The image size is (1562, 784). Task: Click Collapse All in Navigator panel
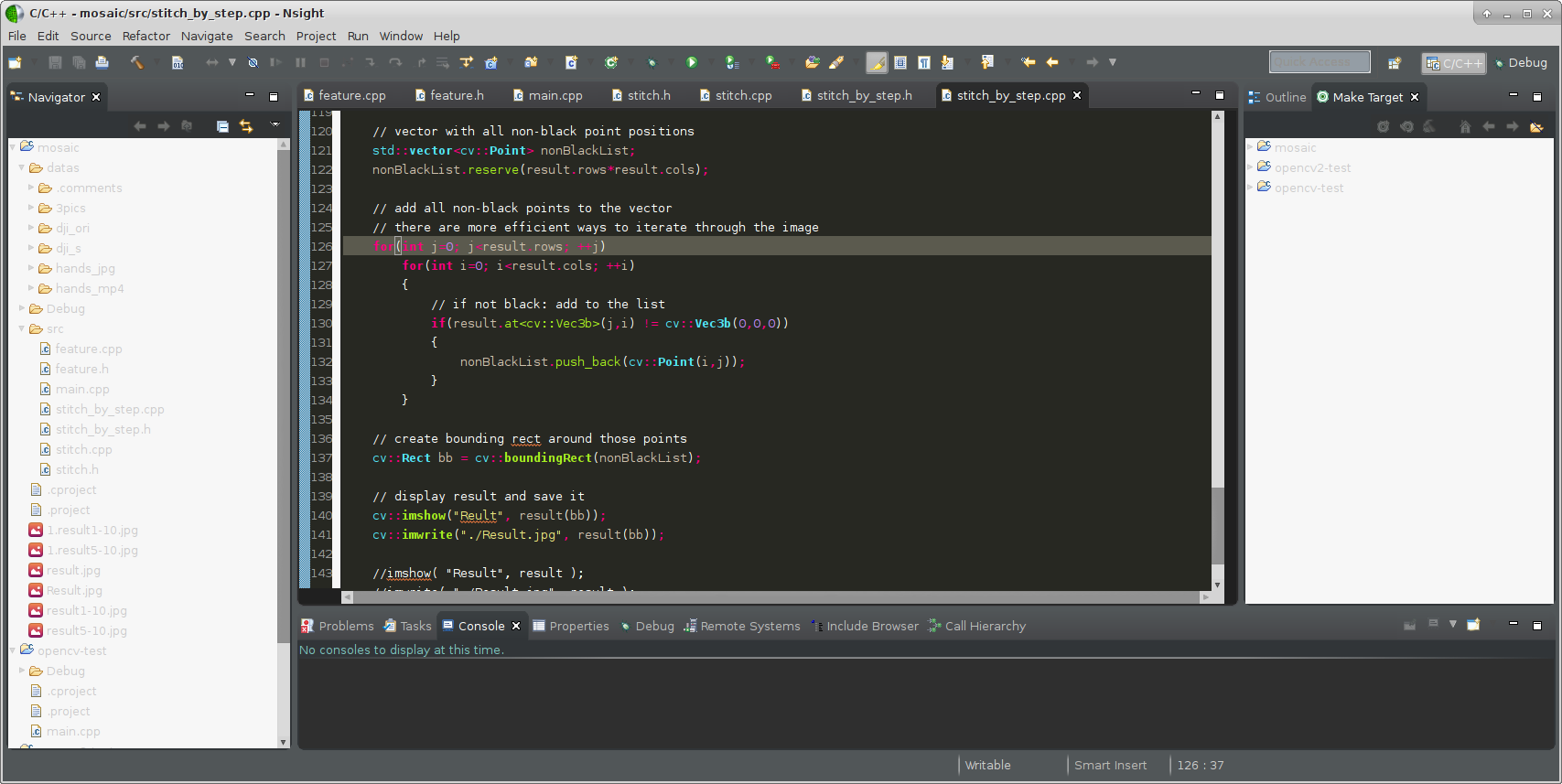coord(222,126)
